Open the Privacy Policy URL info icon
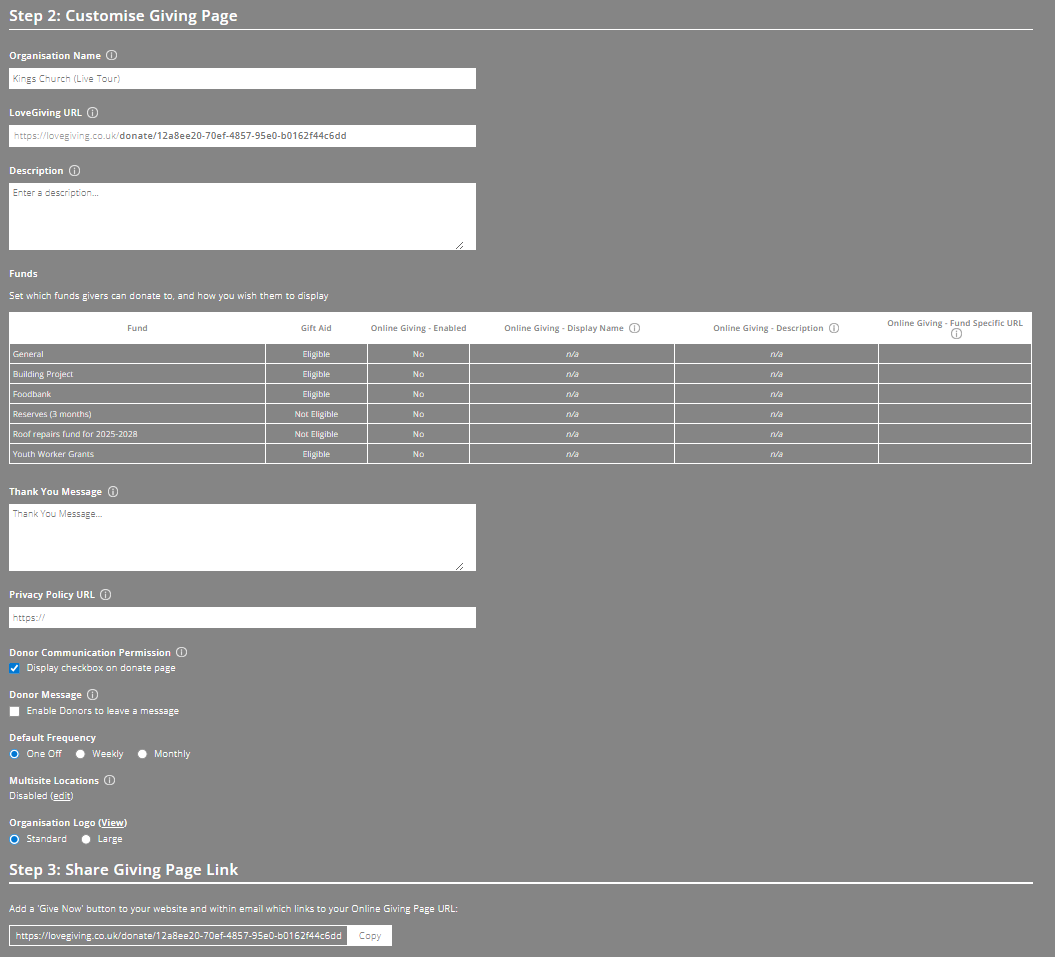 (105, 594)
